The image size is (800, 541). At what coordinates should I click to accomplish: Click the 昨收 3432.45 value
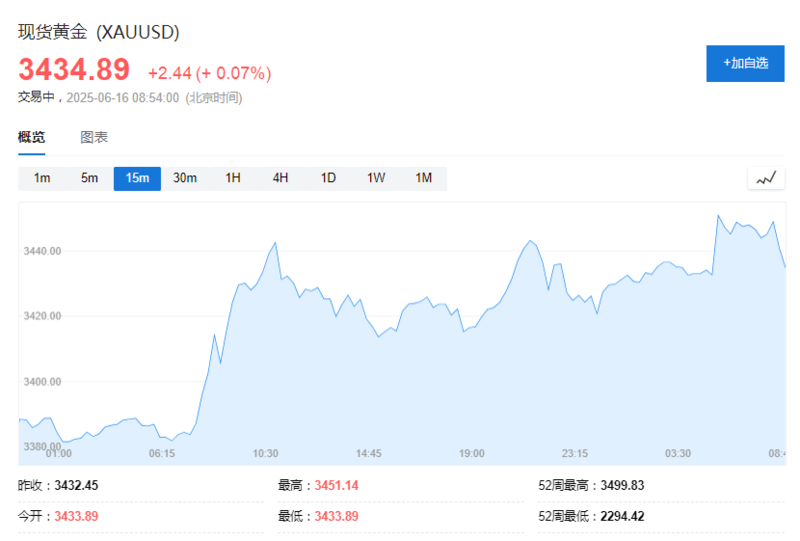[x=76, y=485]
